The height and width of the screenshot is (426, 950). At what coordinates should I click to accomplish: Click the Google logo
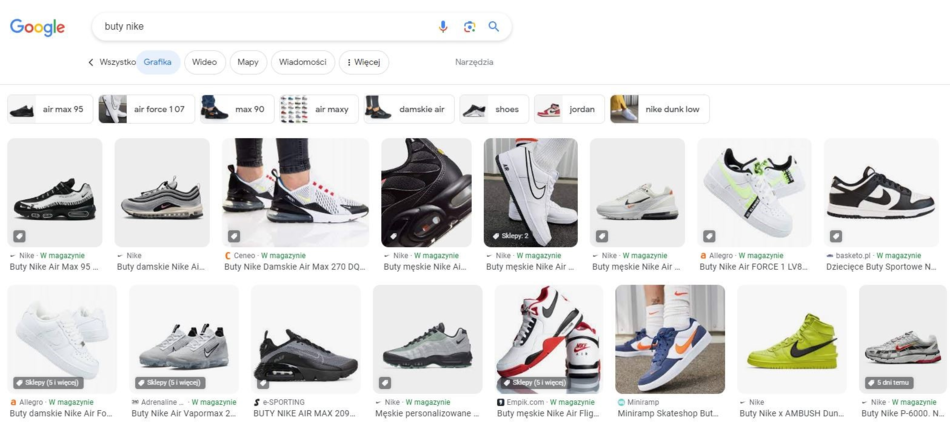(38, 27)
